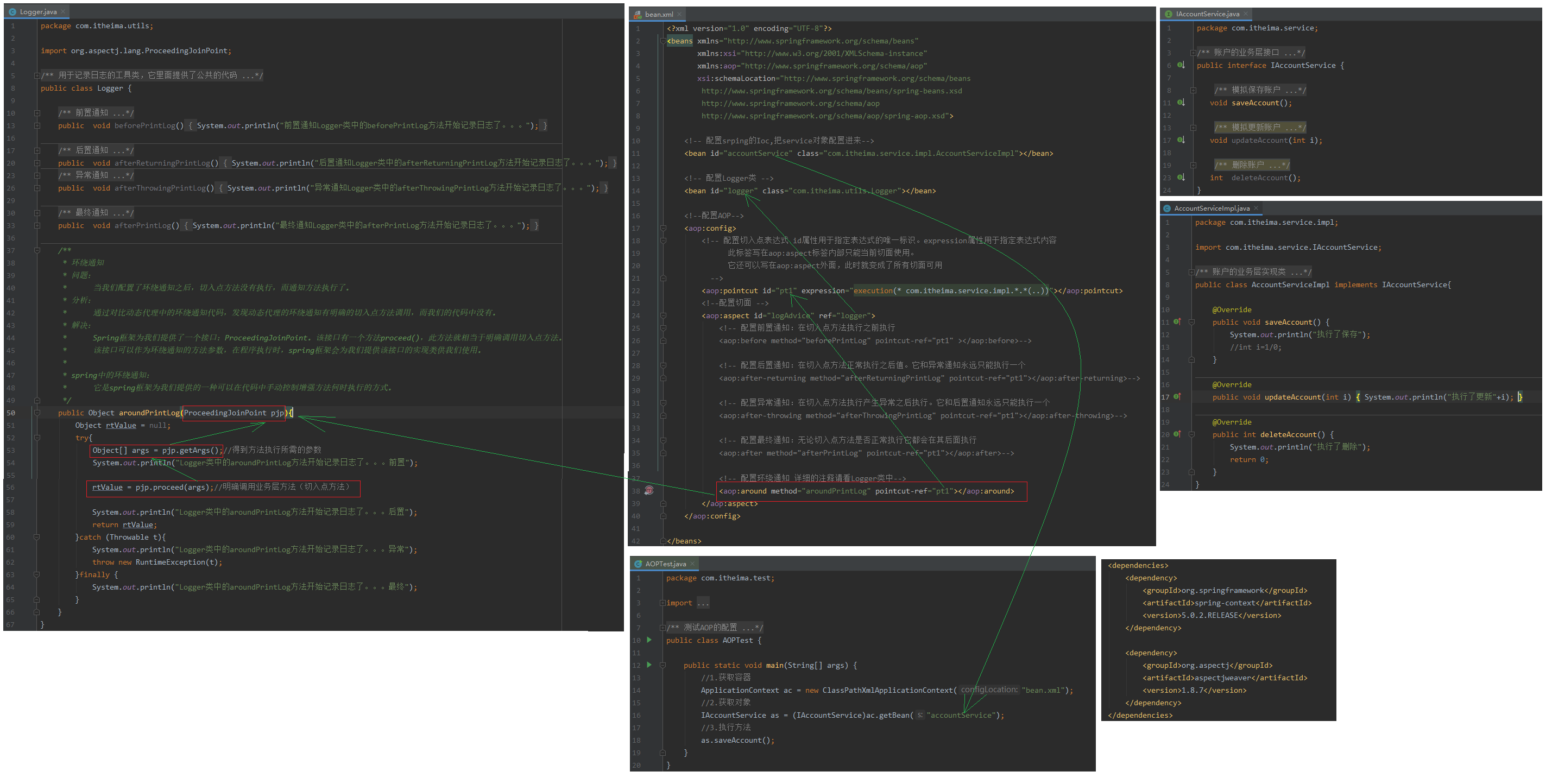Click implemented marker next to void saveAccount() declaration
The image size is (1552, 784).
(x=1181, y=103)
